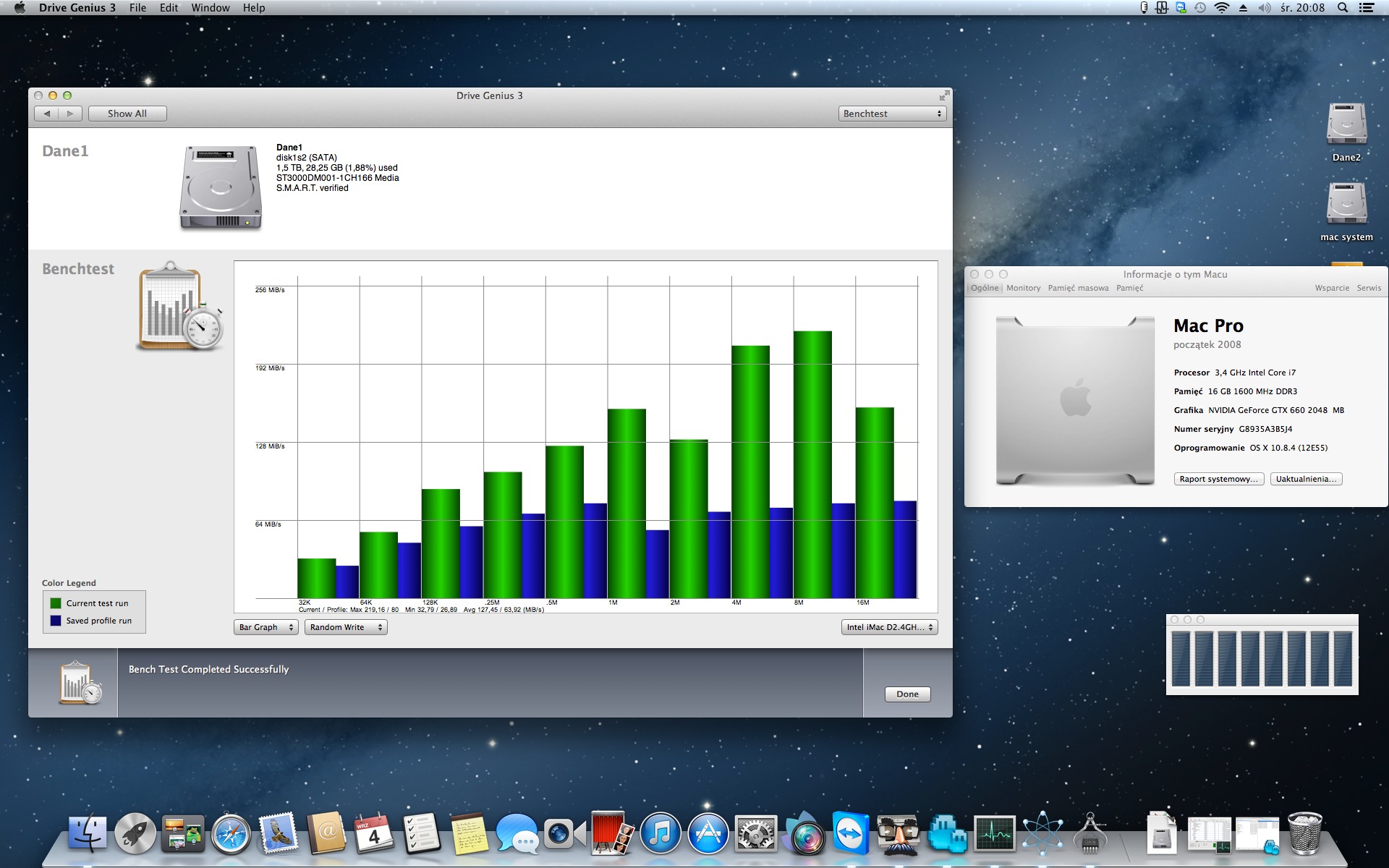Click green Current test run swatch
The image size is (1389, 868).
click(56, 603)
